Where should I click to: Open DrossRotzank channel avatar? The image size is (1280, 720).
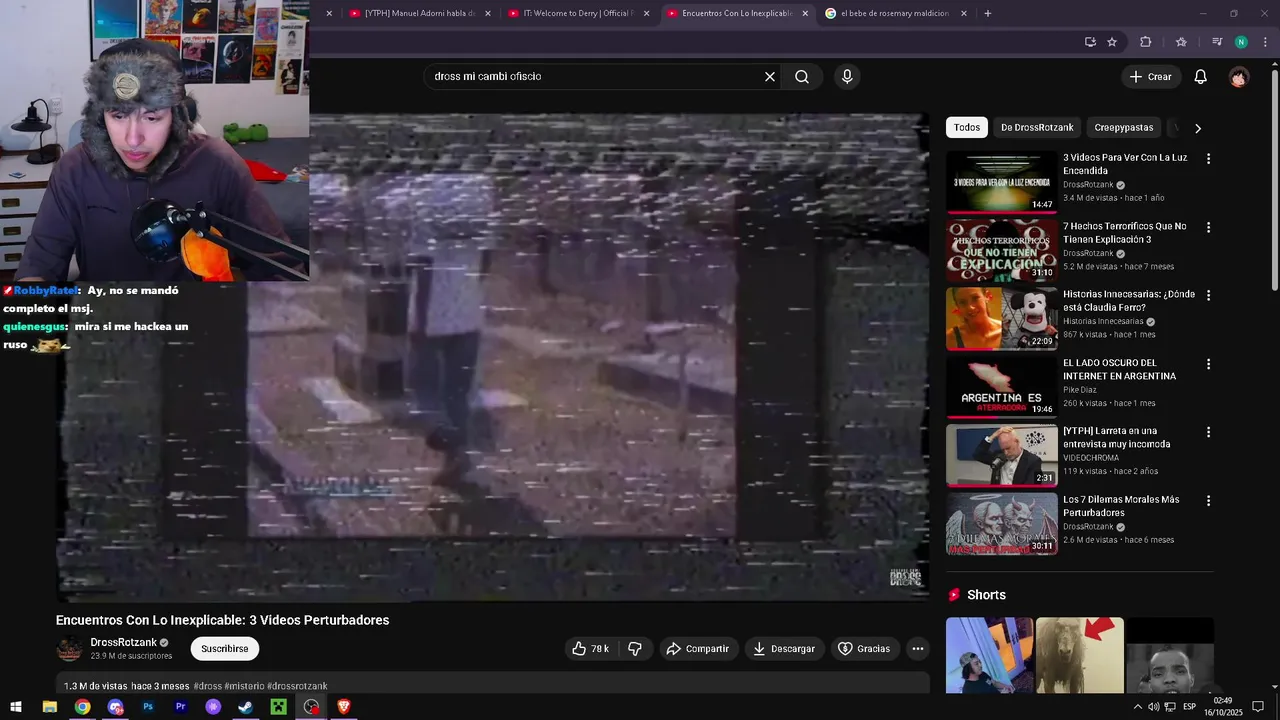pyautogui.click(x=70, y=649)
